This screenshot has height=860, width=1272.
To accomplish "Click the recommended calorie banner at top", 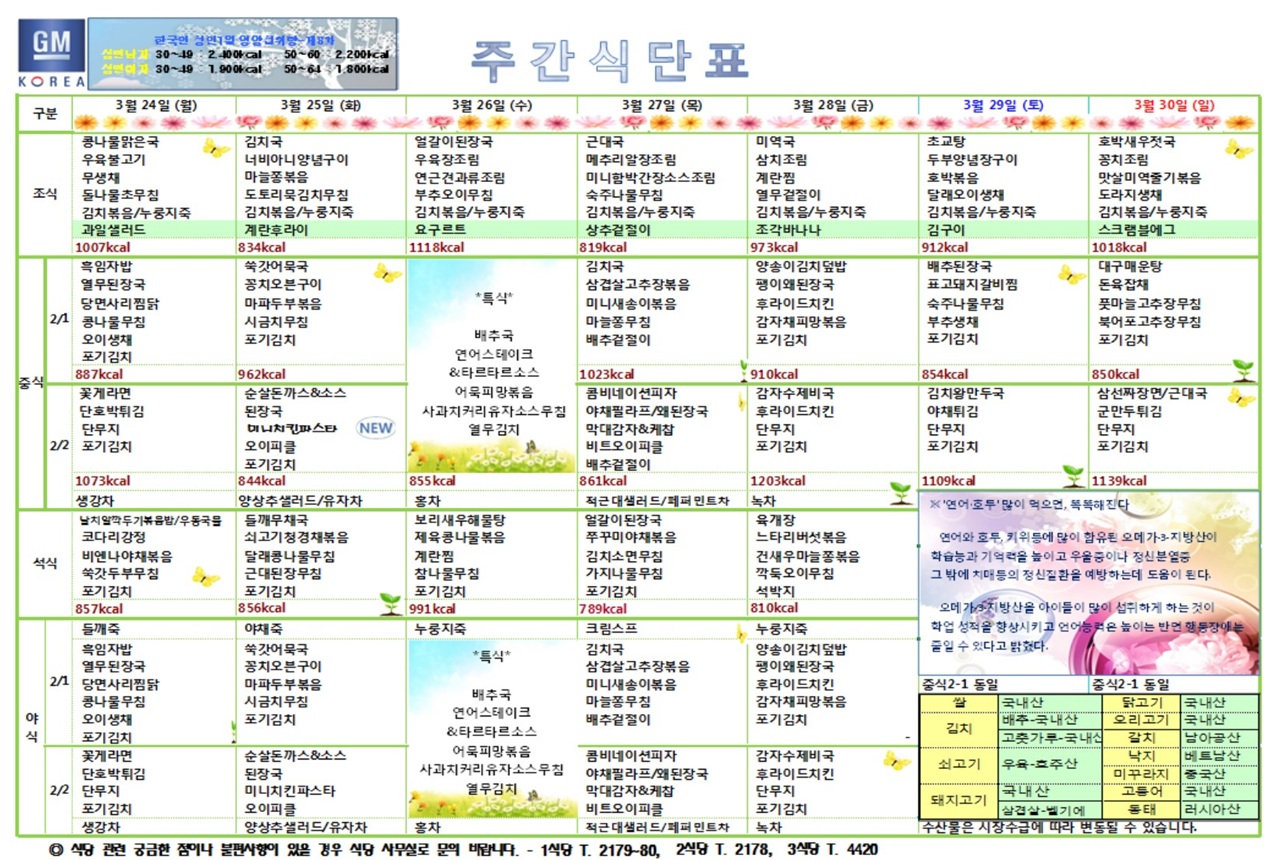I will (242, 48).
